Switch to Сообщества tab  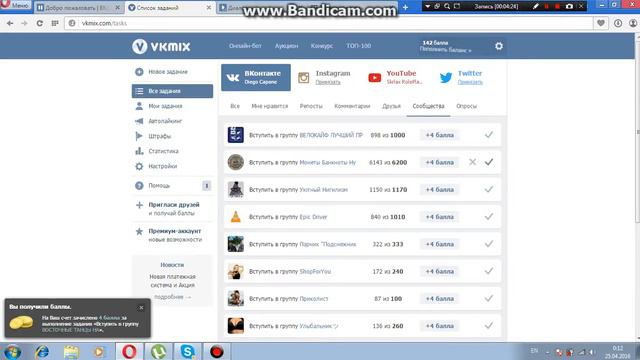coord(428,106)
